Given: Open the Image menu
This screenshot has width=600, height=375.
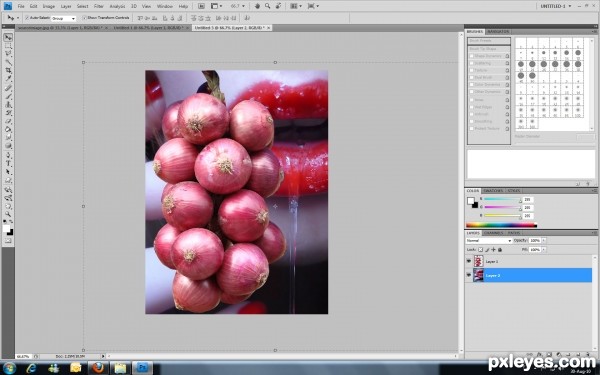Looking at the screenshot, I should pos(49,7).
